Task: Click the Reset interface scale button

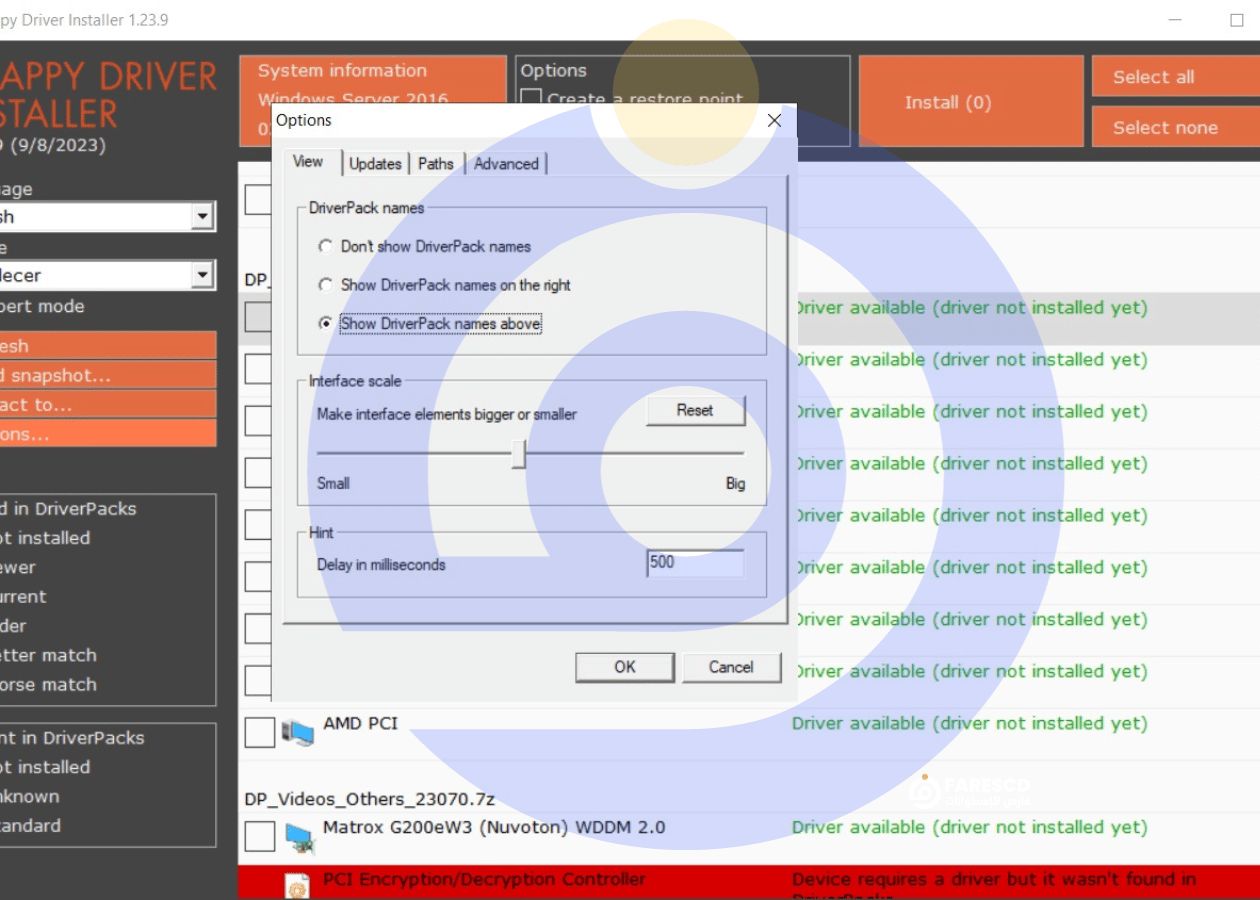Action: pyautogui.click(x=695, y=411)
